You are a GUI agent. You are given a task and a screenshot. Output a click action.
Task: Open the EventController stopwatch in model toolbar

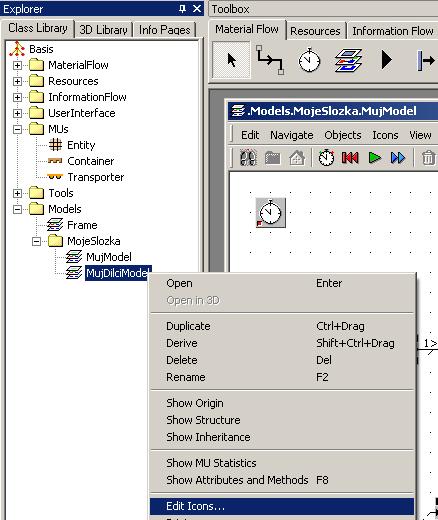click(326, 157)
